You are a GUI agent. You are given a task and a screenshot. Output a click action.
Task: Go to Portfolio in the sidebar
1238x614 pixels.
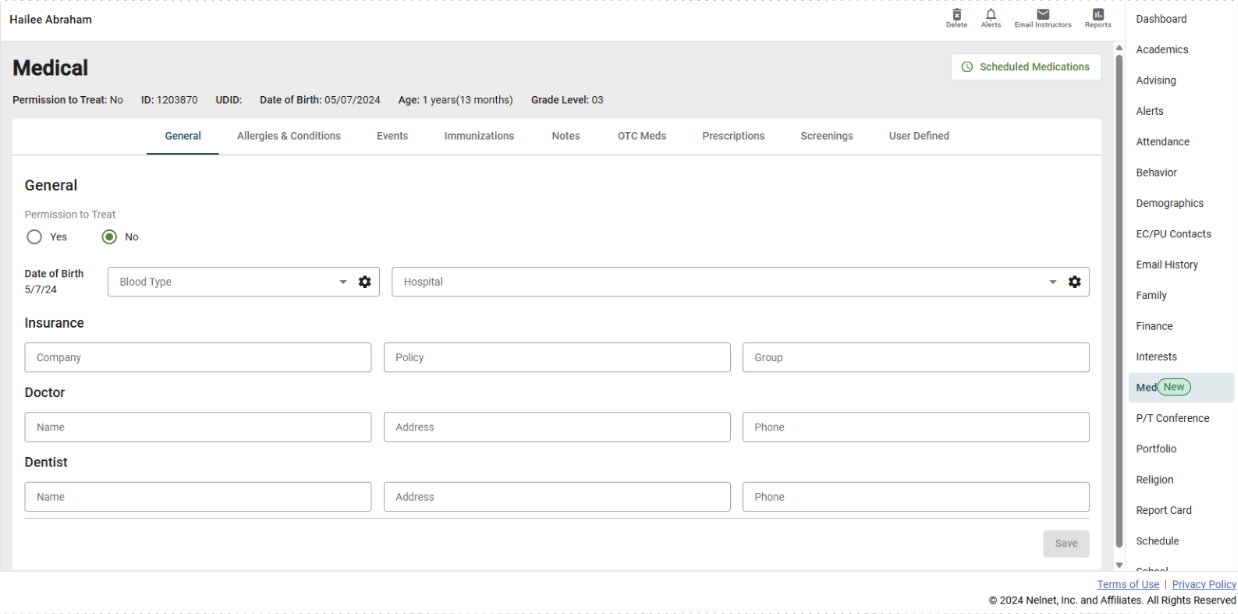click(x=1156, y=449)
